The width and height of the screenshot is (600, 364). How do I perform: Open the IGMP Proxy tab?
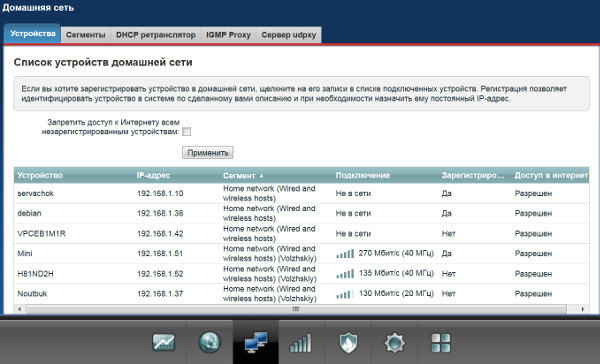coord(228,35)
